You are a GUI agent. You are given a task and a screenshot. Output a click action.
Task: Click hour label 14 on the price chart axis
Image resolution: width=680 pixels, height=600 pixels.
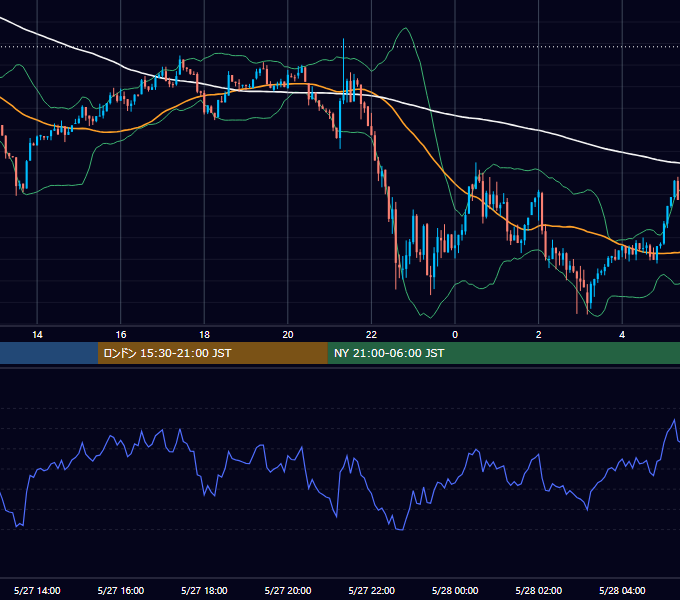pos(37,335)
